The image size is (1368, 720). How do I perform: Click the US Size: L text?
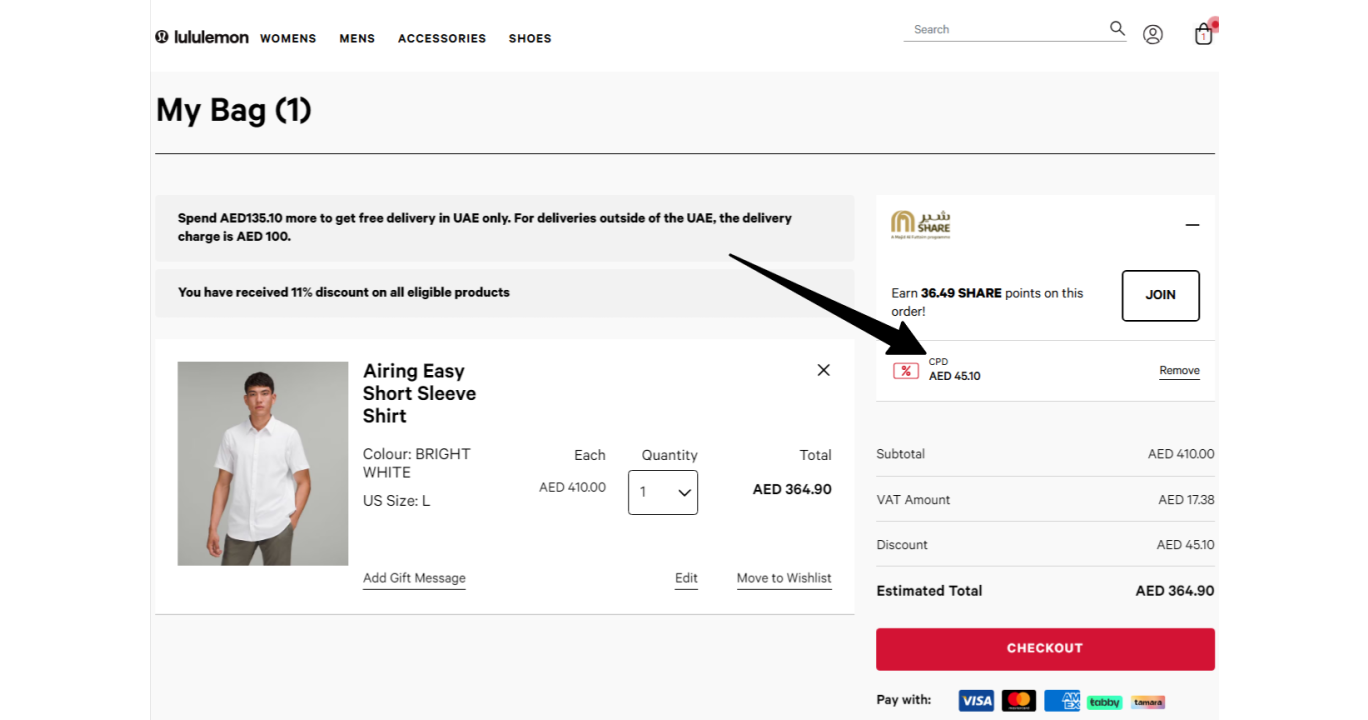tap(396, 501)
